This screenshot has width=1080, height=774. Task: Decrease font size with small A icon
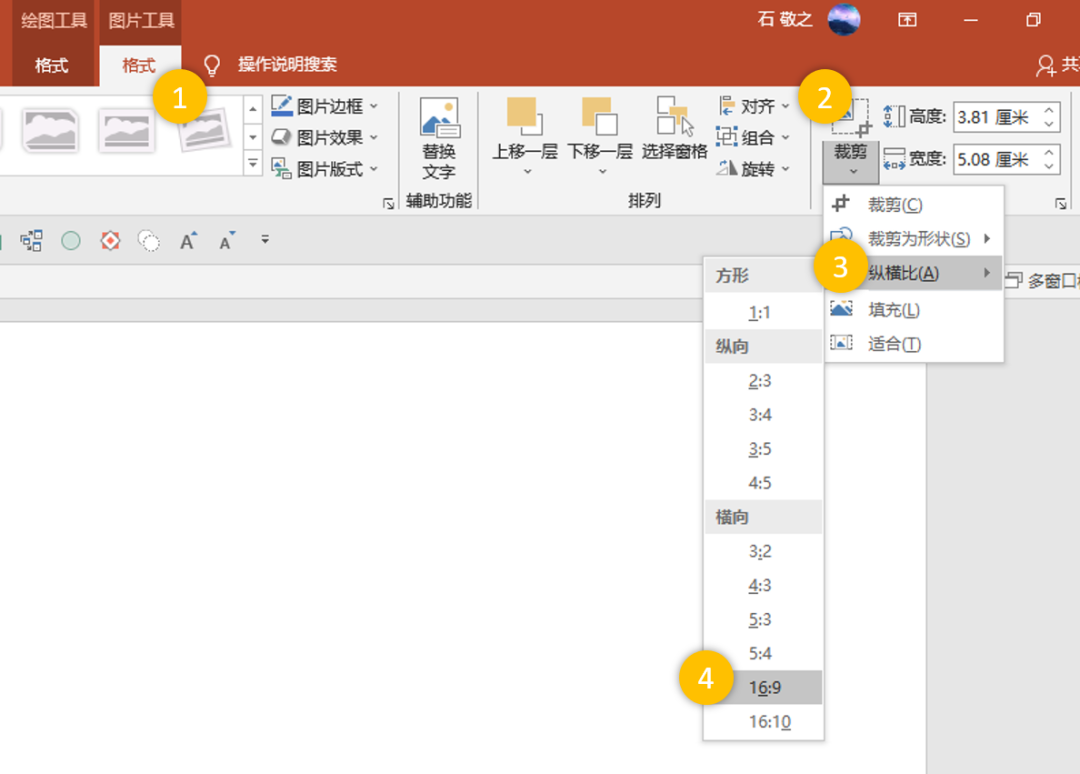coord(227,241)
